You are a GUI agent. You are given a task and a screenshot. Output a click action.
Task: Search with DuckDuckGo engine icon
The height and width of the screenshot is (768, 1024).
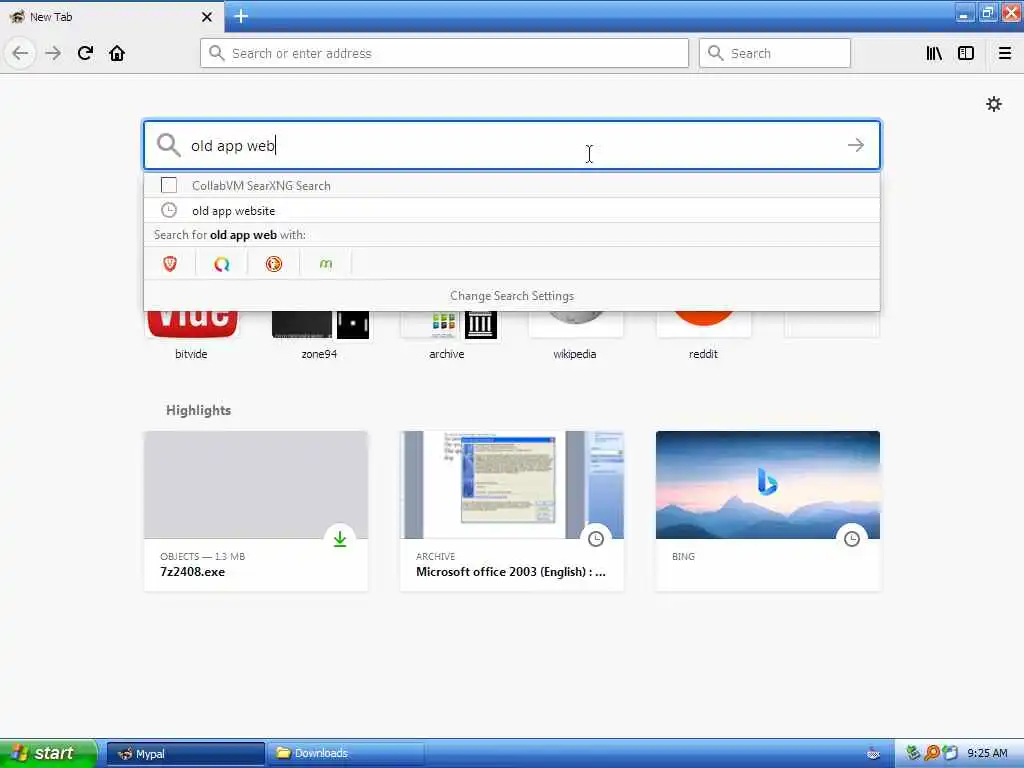coord(274,263)
